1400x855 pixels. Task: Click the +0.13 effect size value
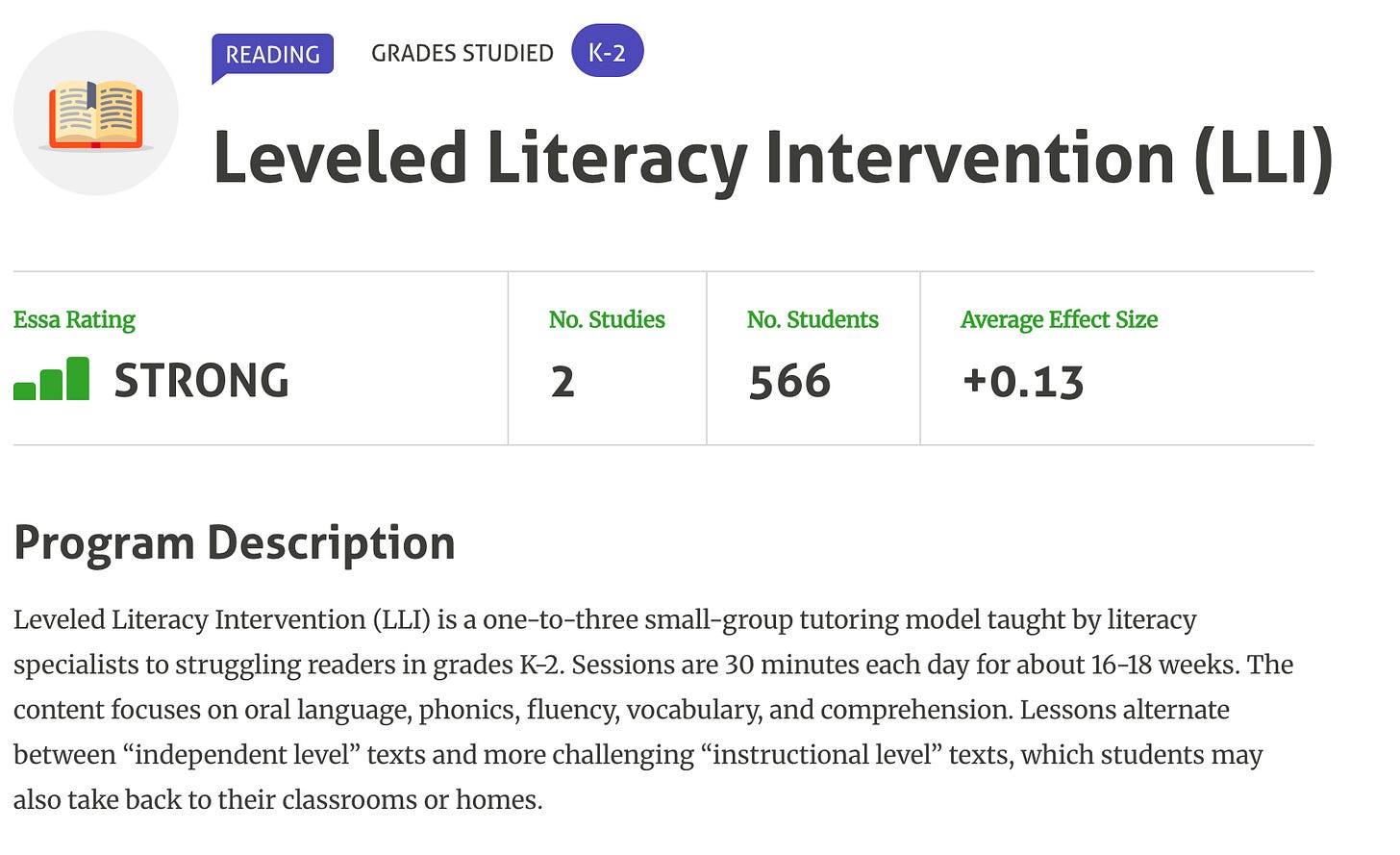1023,382
